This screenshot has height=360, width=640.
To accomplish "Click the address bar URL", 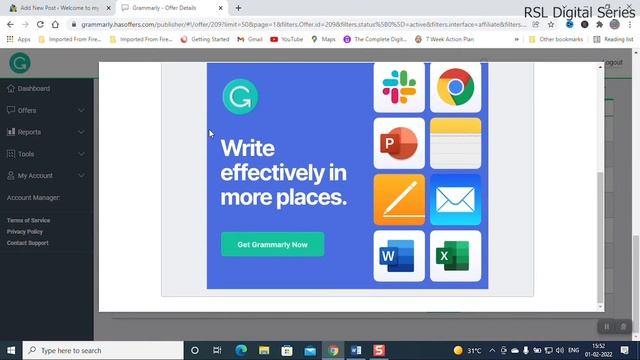I will pyautogui.click(x=303, y=24).
